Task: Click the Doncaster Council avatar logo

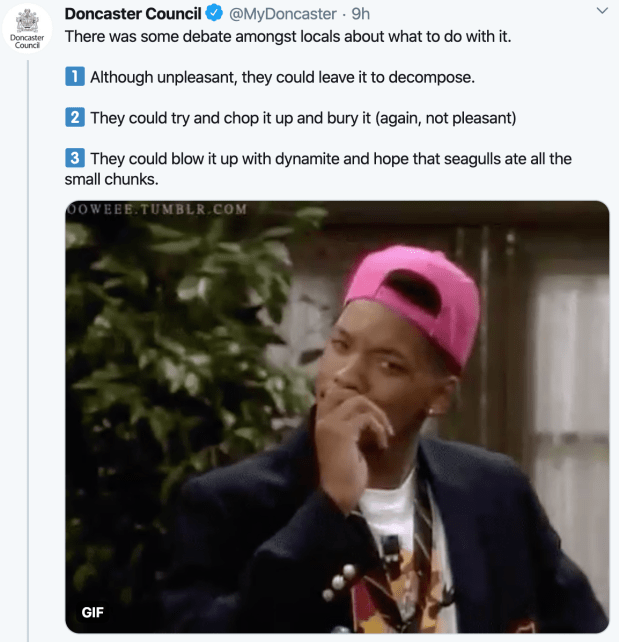Action: click(27, 29)
